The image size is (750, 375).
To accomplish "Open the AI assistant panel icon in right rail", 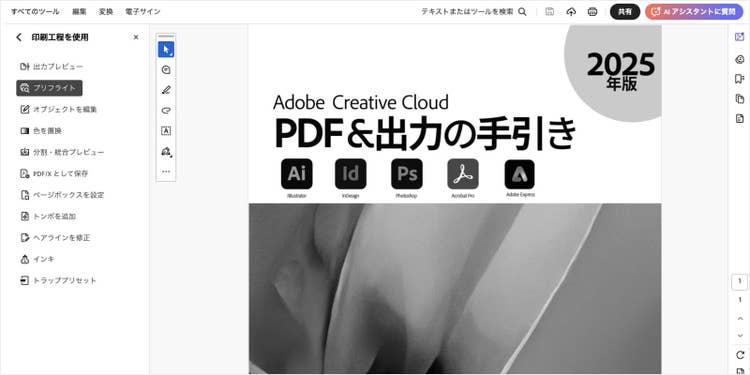I will [x=739, y=37].
